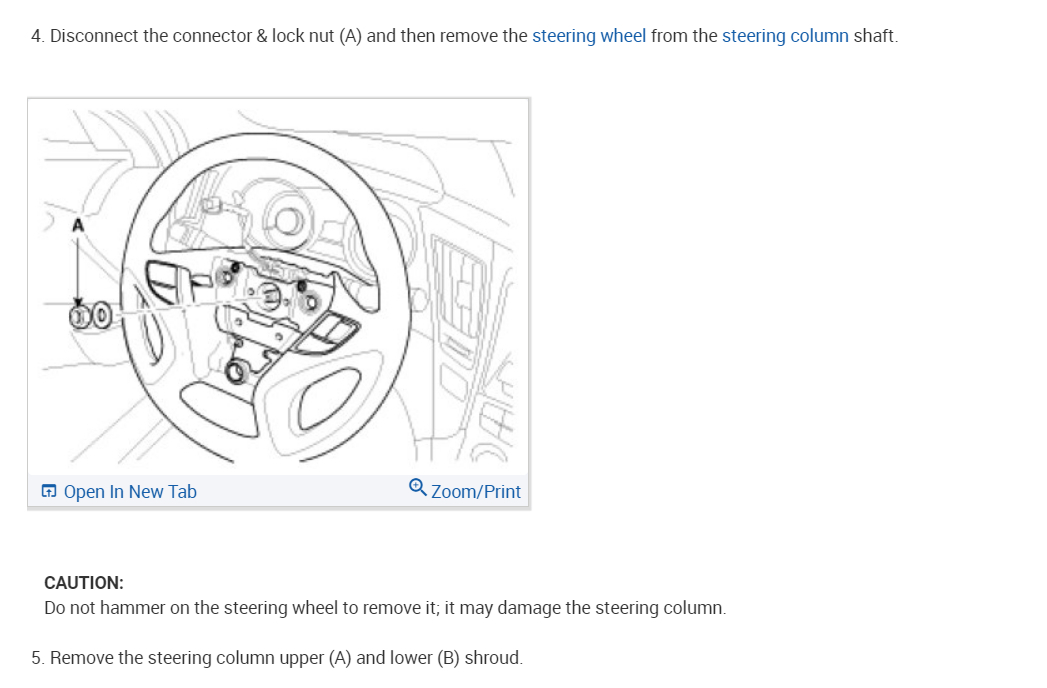Viewport: 1047px width, 688px height.
Task: Follow the 'steering column' link
Action: pyautogui.click(x=785, y=36)
